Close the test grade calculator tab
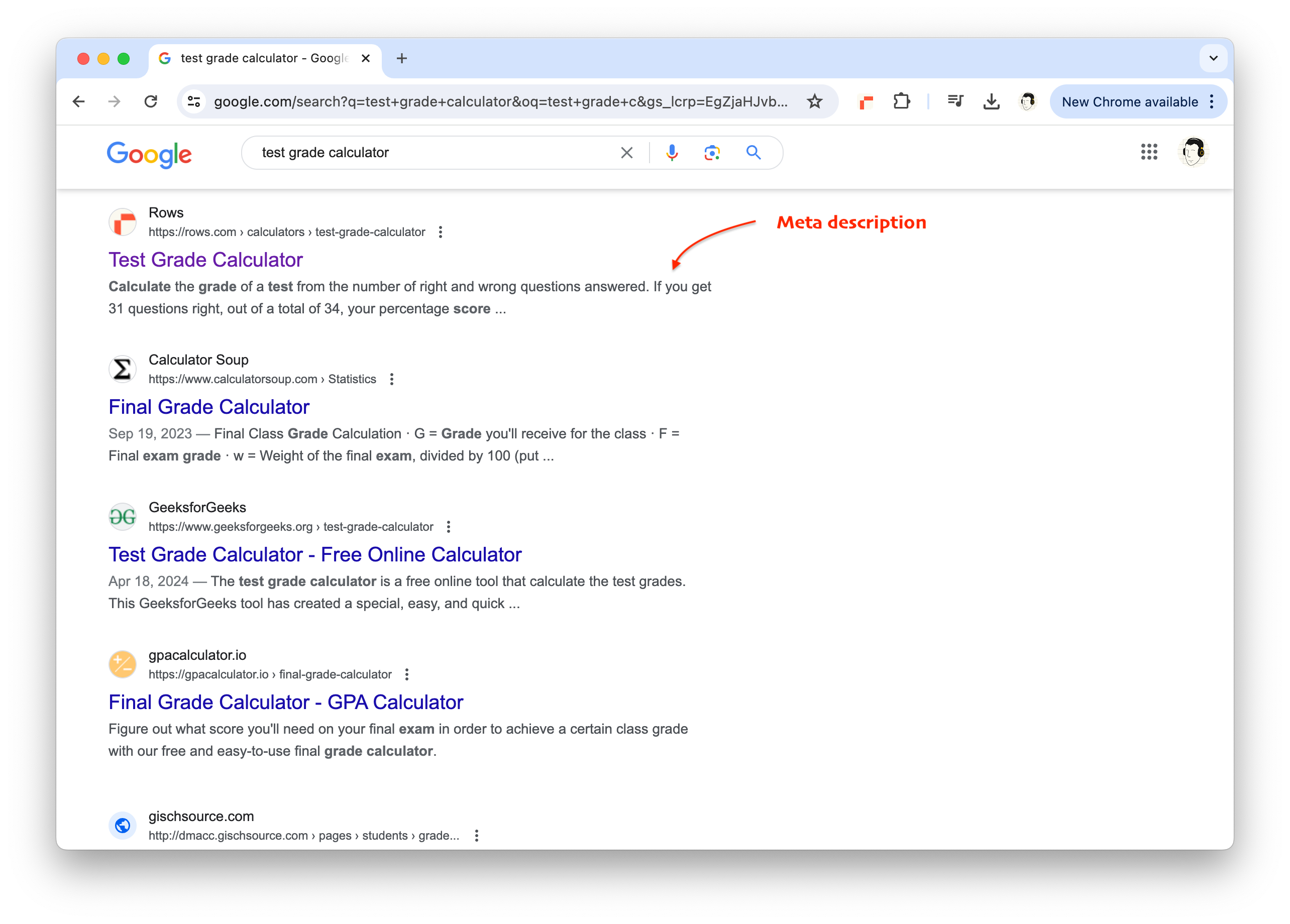 [x=366, y=58]
